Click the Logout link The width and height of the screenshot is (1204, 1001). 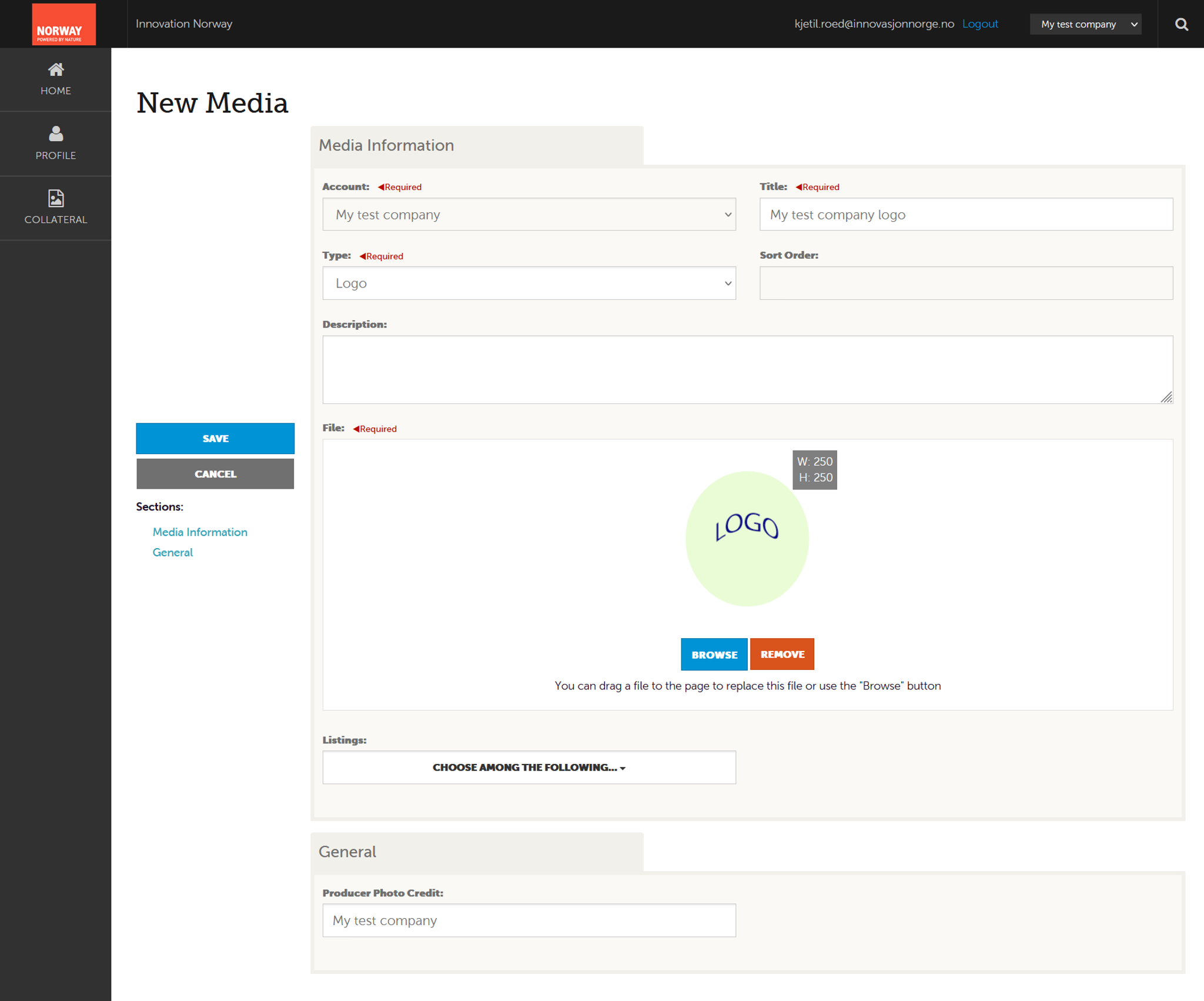[x=979, y=24]
